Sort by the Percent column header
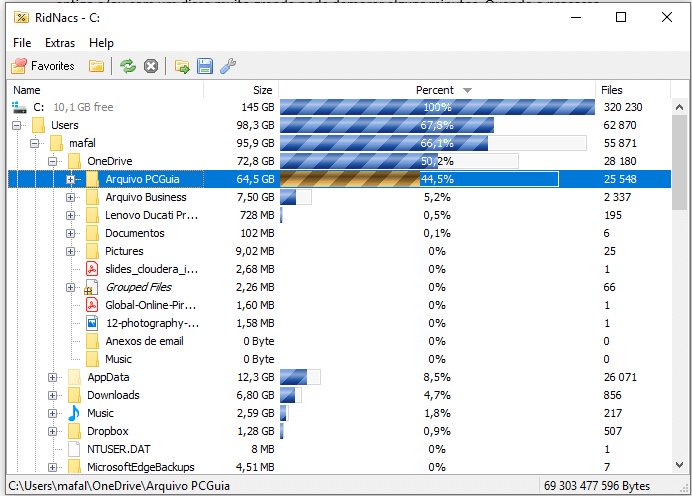The width and height of the screenshot is (692, 498). pos(437,90)
